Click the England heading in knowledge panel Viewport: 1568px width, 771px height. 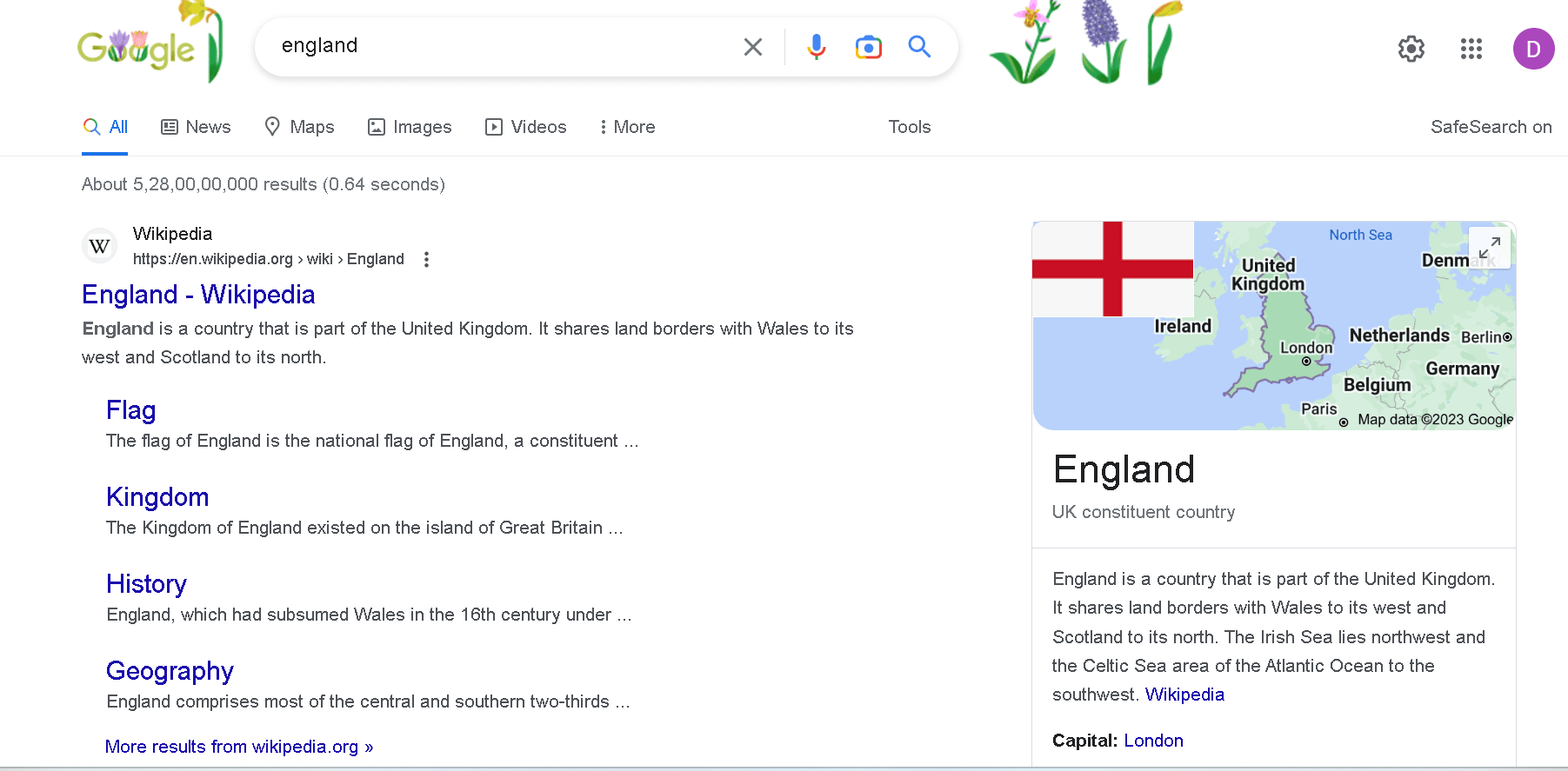coord(1124,469)
